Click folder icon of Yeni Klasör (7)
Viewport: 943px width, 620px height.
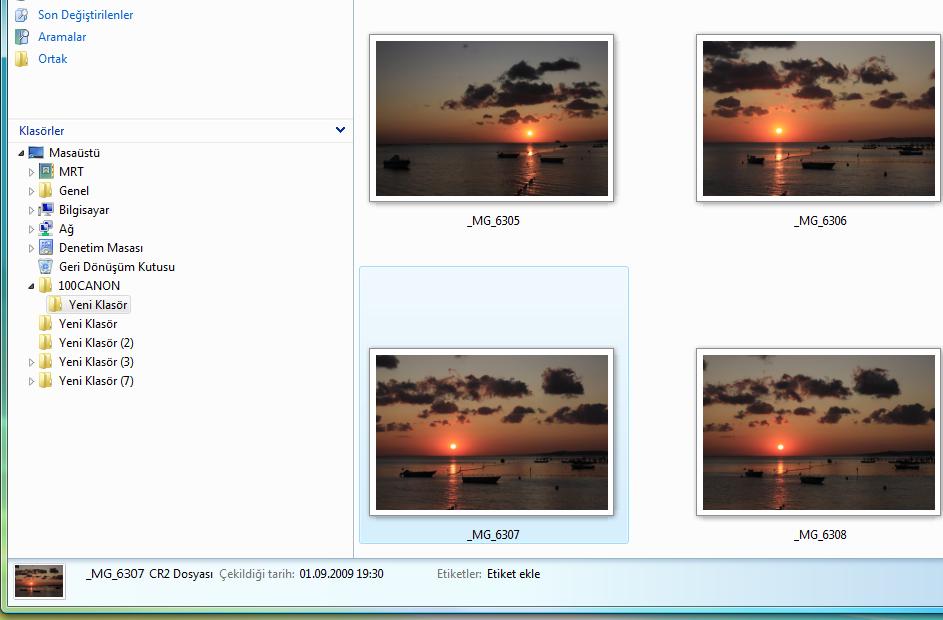click(x=46, y=381)
